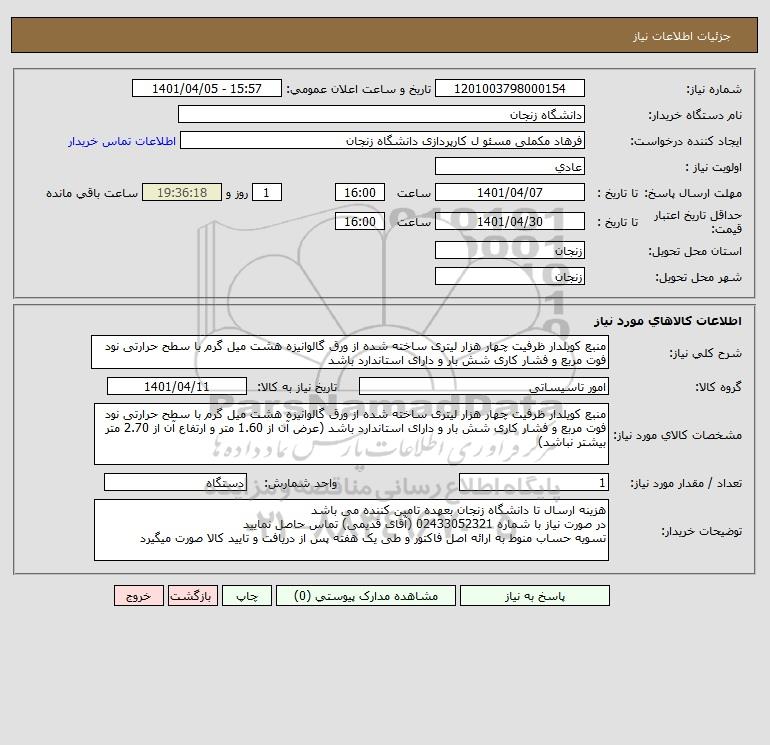Click the چاپ print button

coord(247,596)
